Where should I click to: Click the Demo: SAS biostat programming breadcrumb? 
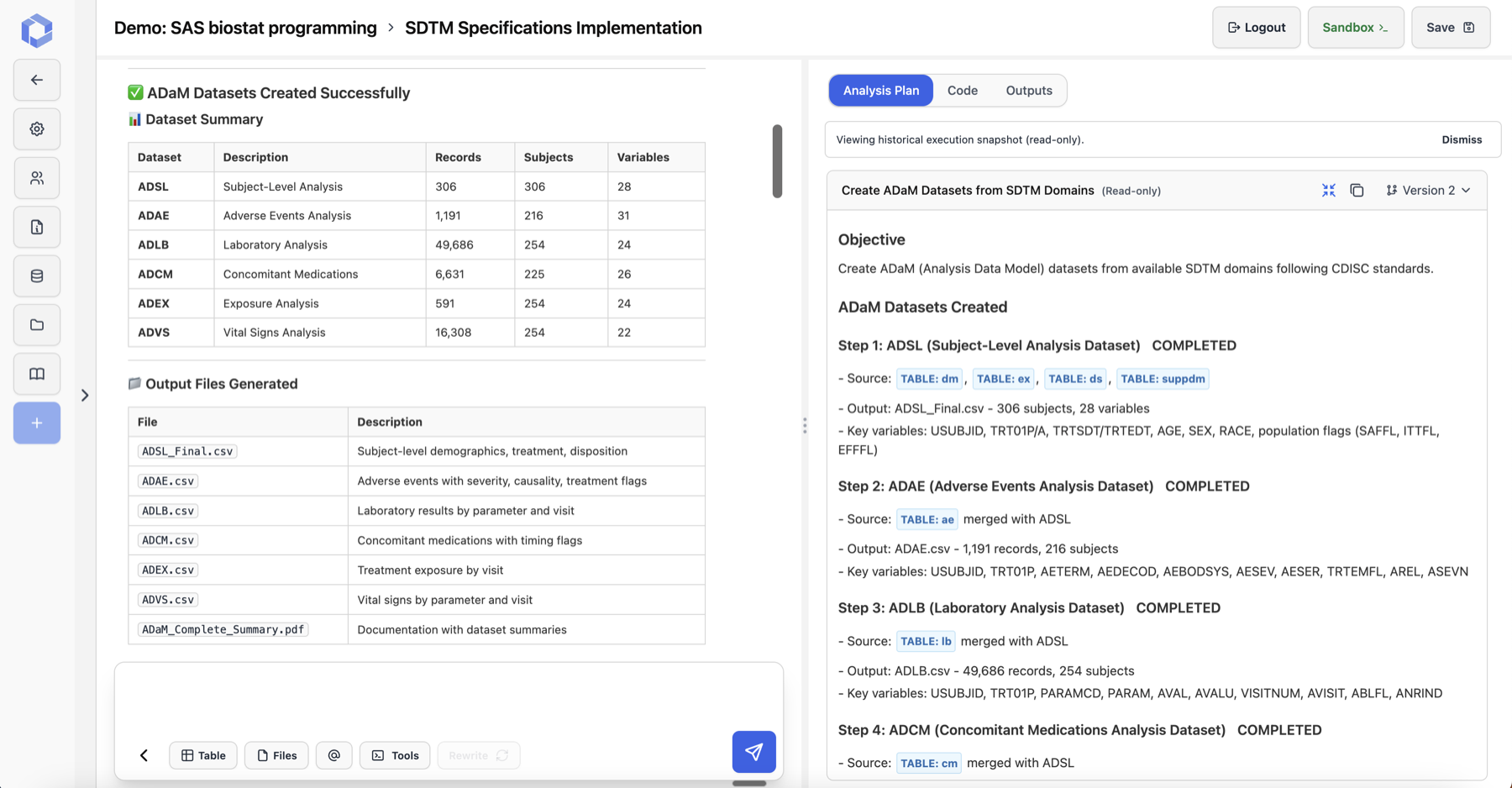click(245, 28)
